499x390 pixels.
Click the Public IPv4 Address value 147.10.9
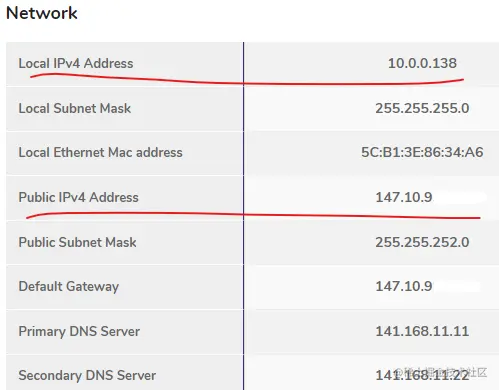pos(404,197)
